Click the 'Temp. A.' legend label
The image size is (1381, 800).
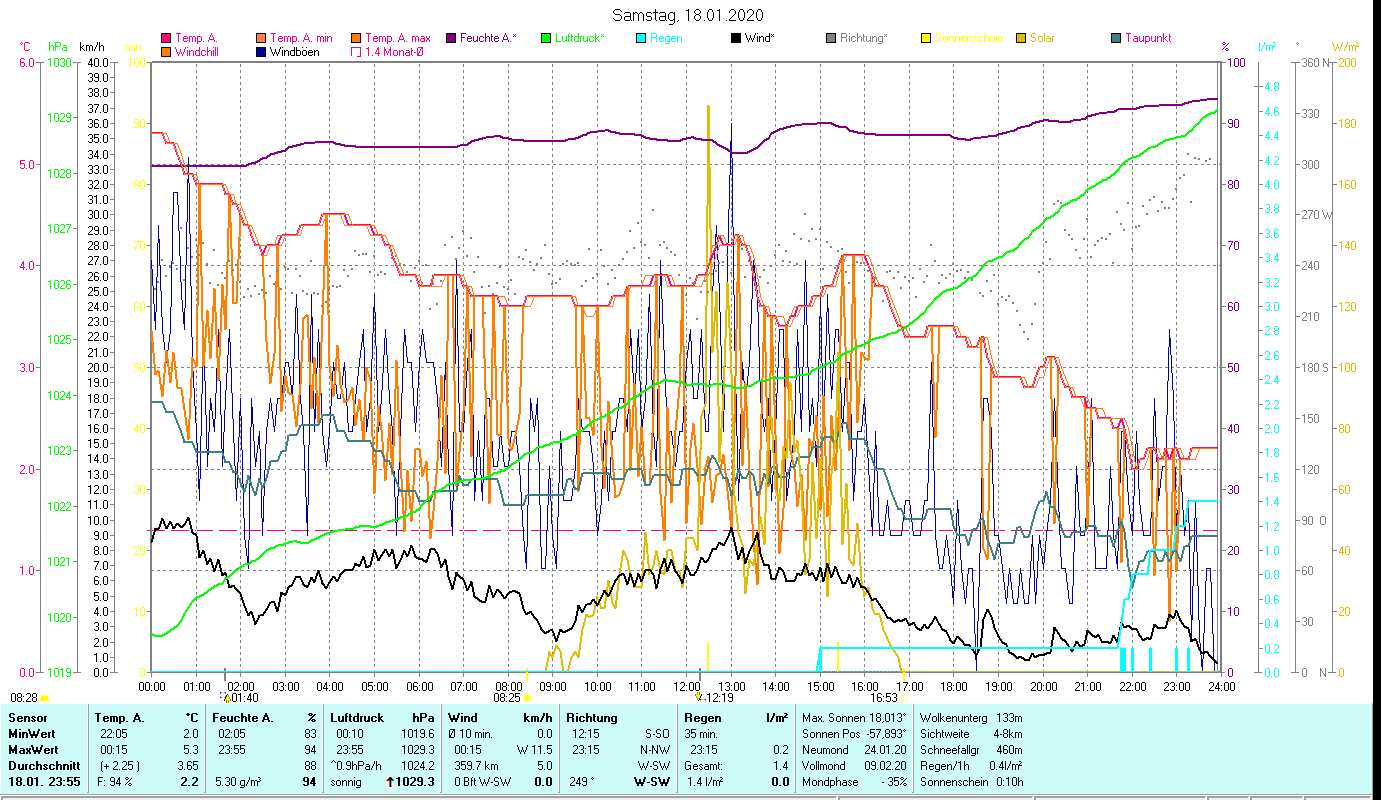point(196,38)
